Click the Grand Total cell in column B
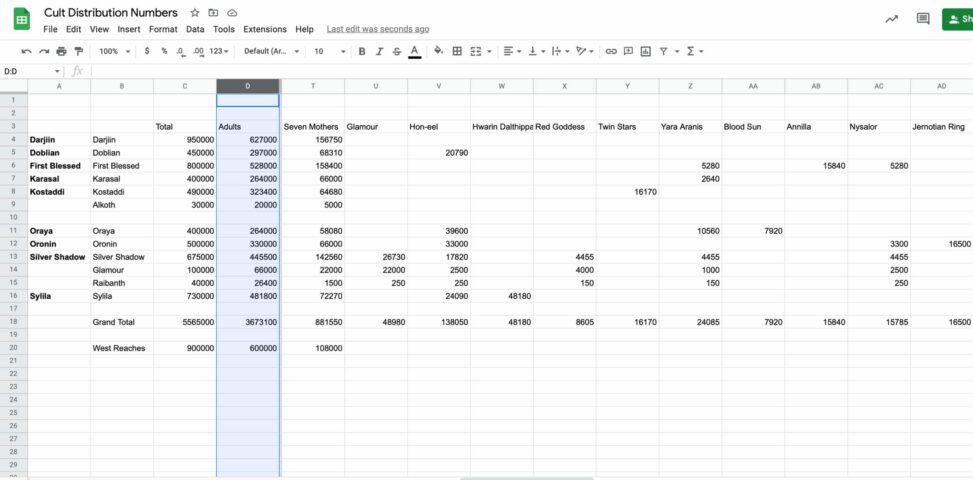The height and width of the screenshot is (480, 973). click(121, 322)
